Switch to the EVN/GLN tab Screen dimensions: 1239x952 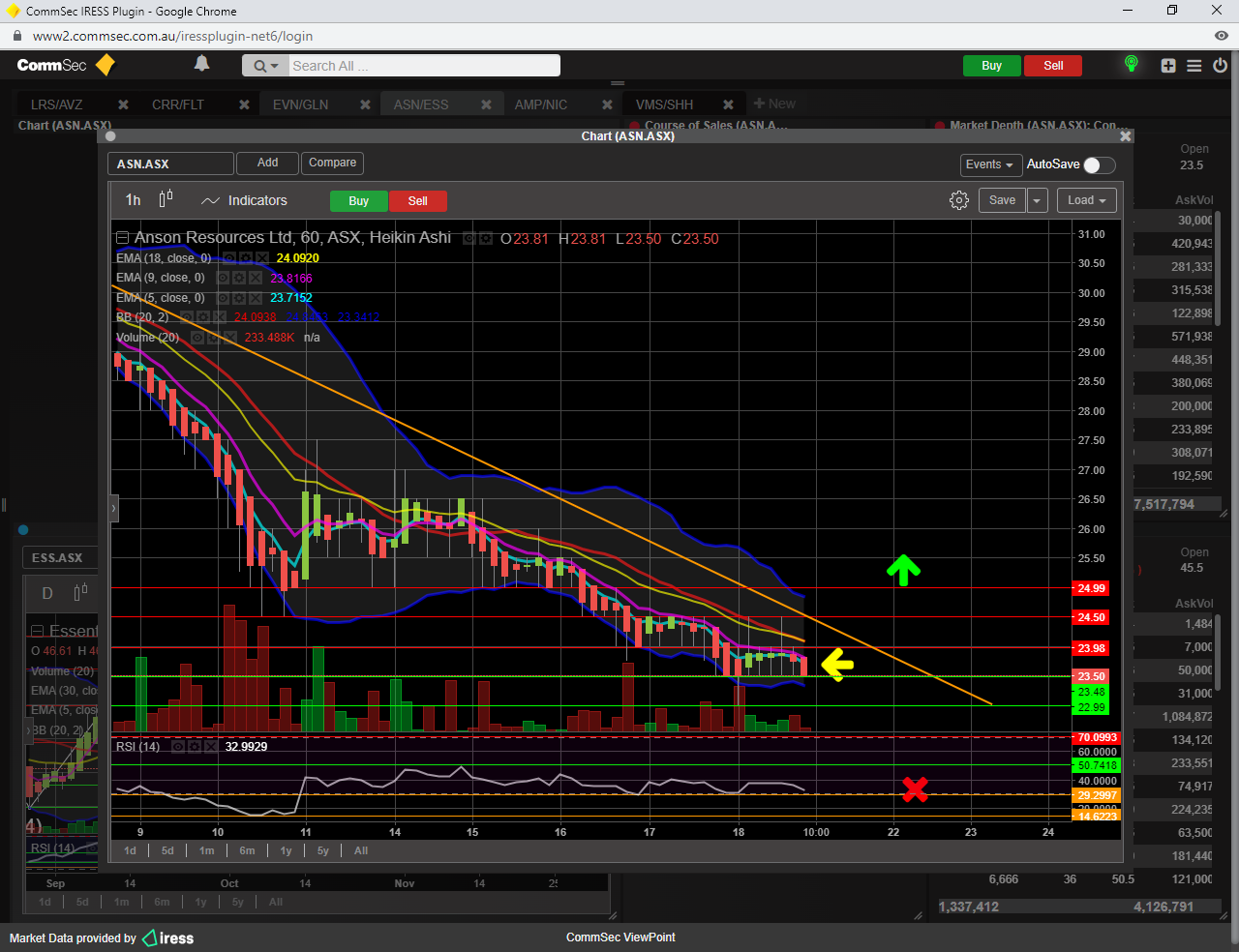(300, 104)
